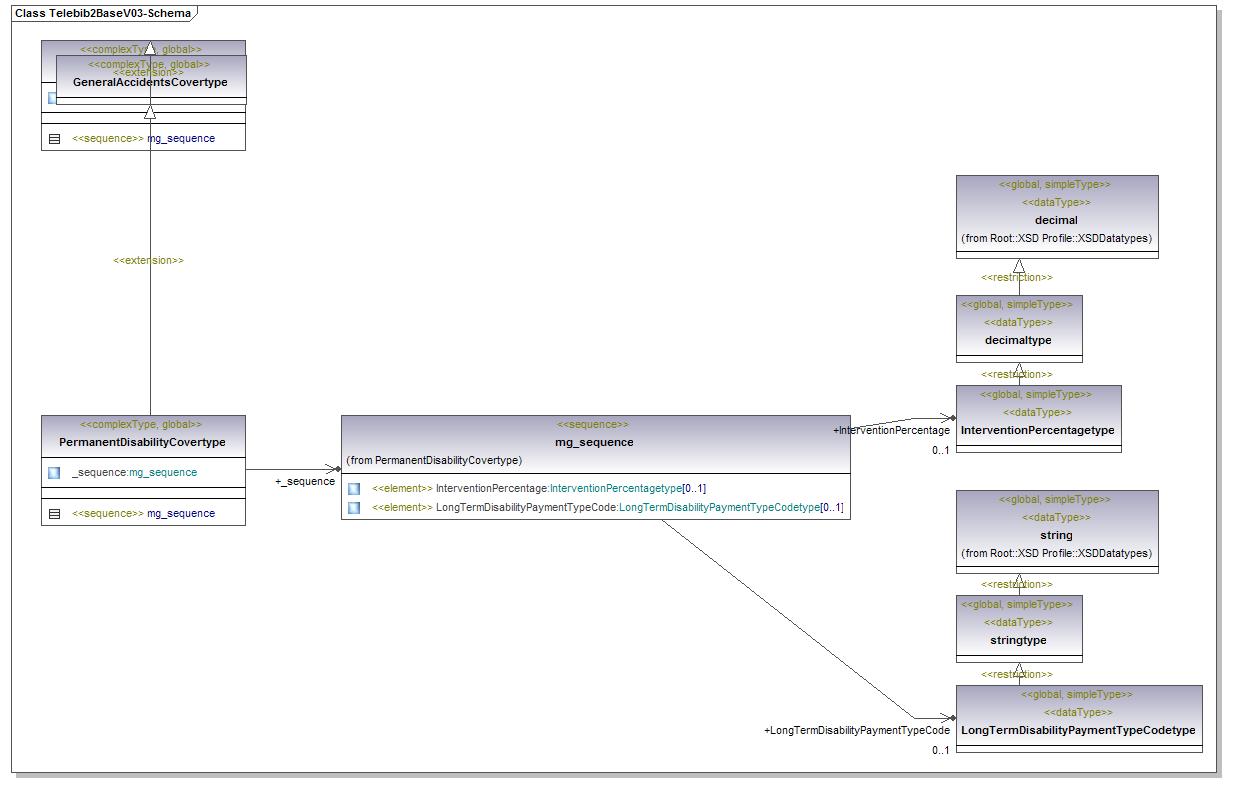Click the <<extension>> label on the vertical connector
This screenshot has height=793, width=1243.
(149, 260)
